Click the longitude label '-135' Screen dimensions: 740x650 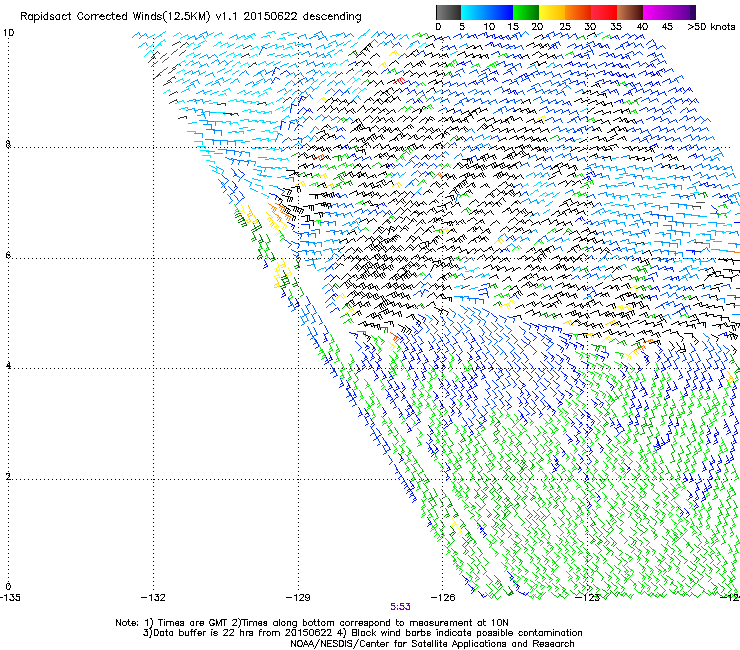10,598
